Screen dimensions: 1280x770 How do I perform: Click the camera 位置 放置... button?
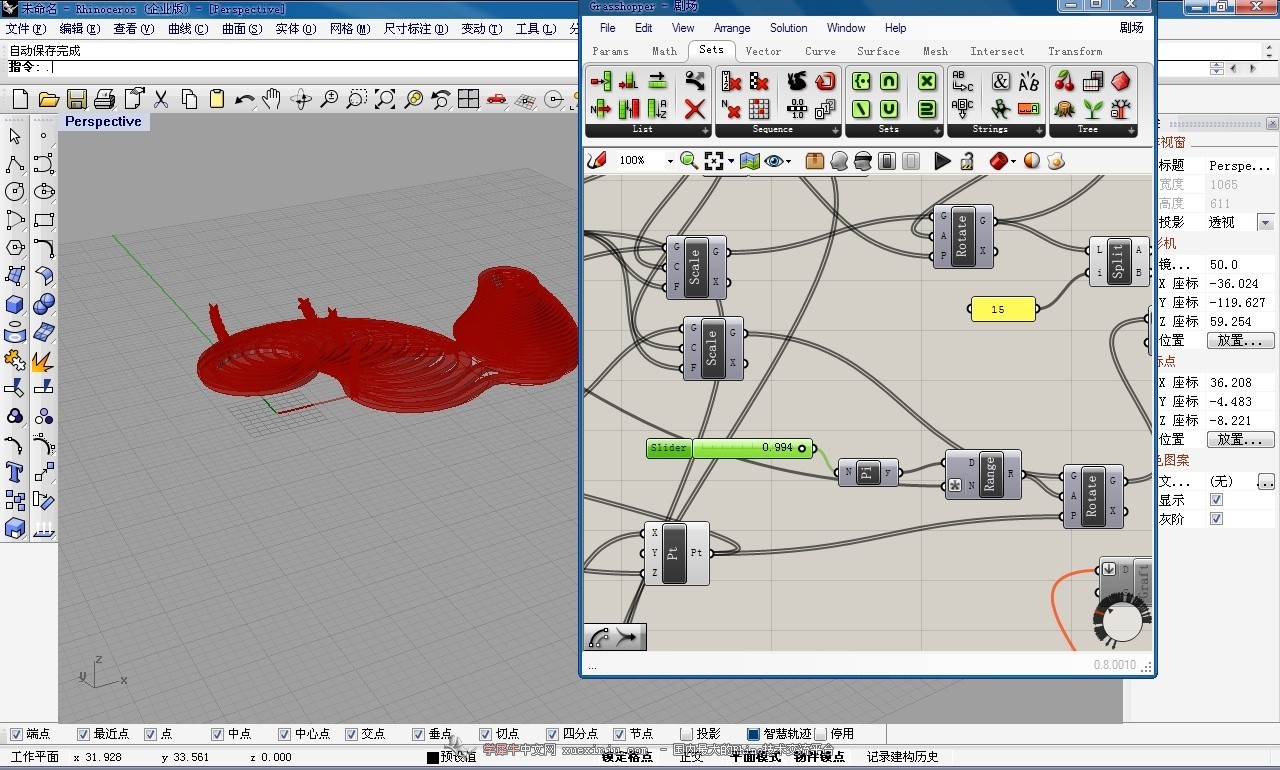pos(1240,341)
